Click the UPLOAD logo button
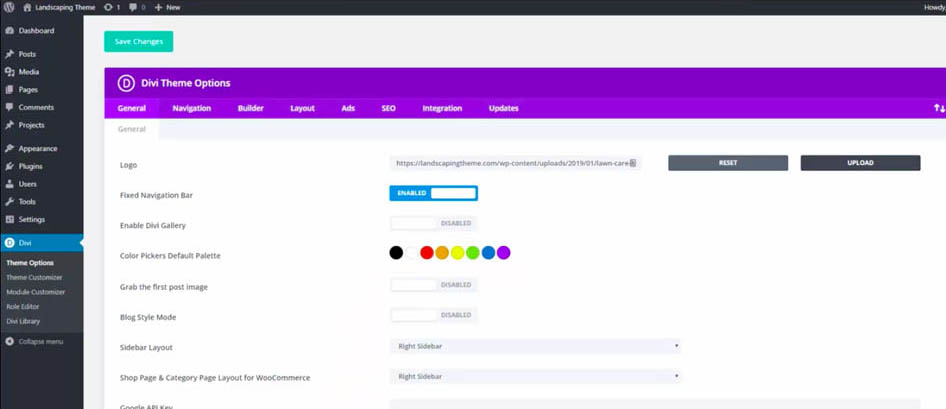Viewport: 946px width, 409px height. click(860, 163)
